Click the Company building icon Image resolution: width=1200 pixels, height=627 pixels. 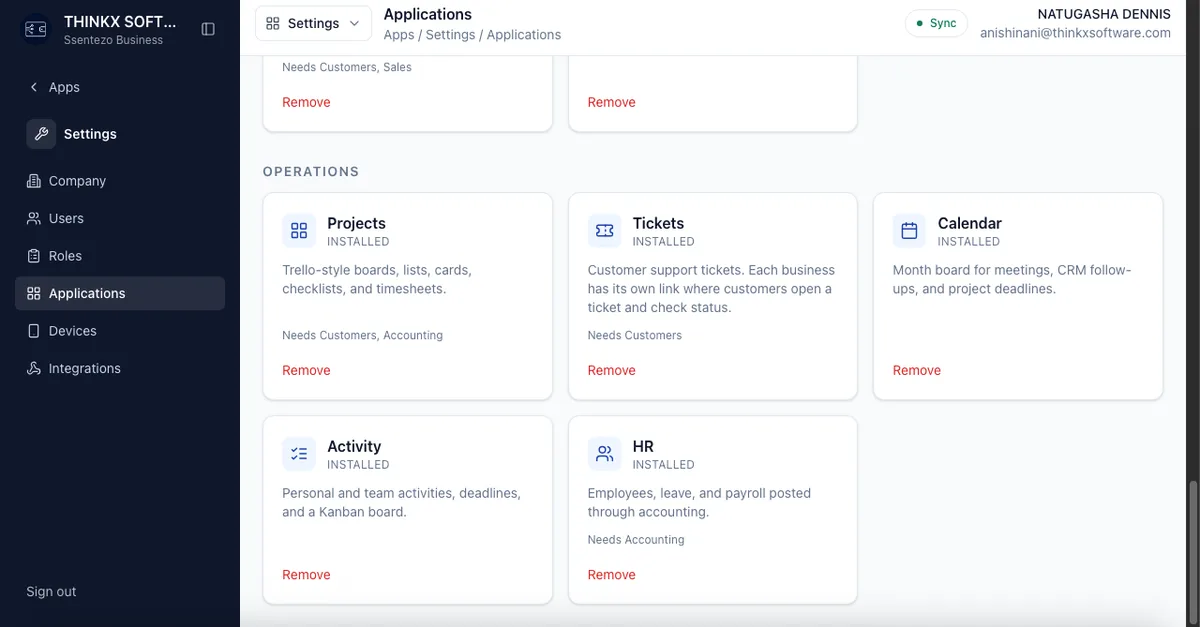[x=34, y=181]
